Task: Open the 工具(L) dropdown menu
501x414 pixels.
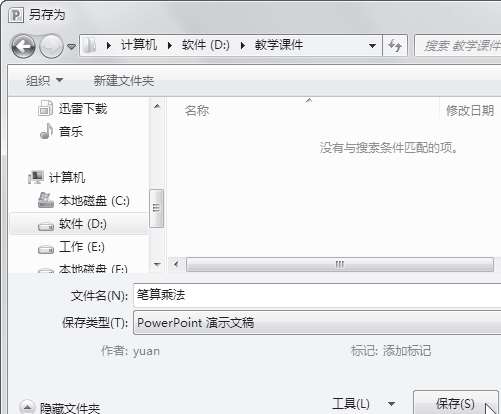Action: pos(363,404)
